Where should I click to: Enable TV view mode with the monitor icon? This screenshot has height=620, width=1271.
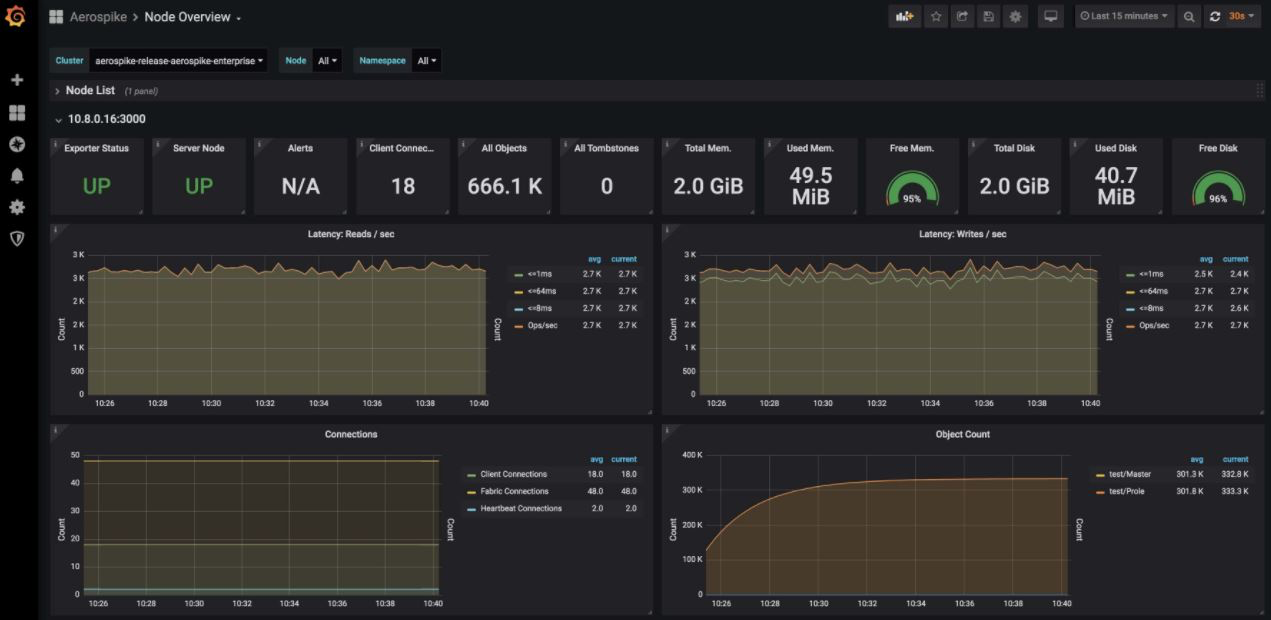1051,16
